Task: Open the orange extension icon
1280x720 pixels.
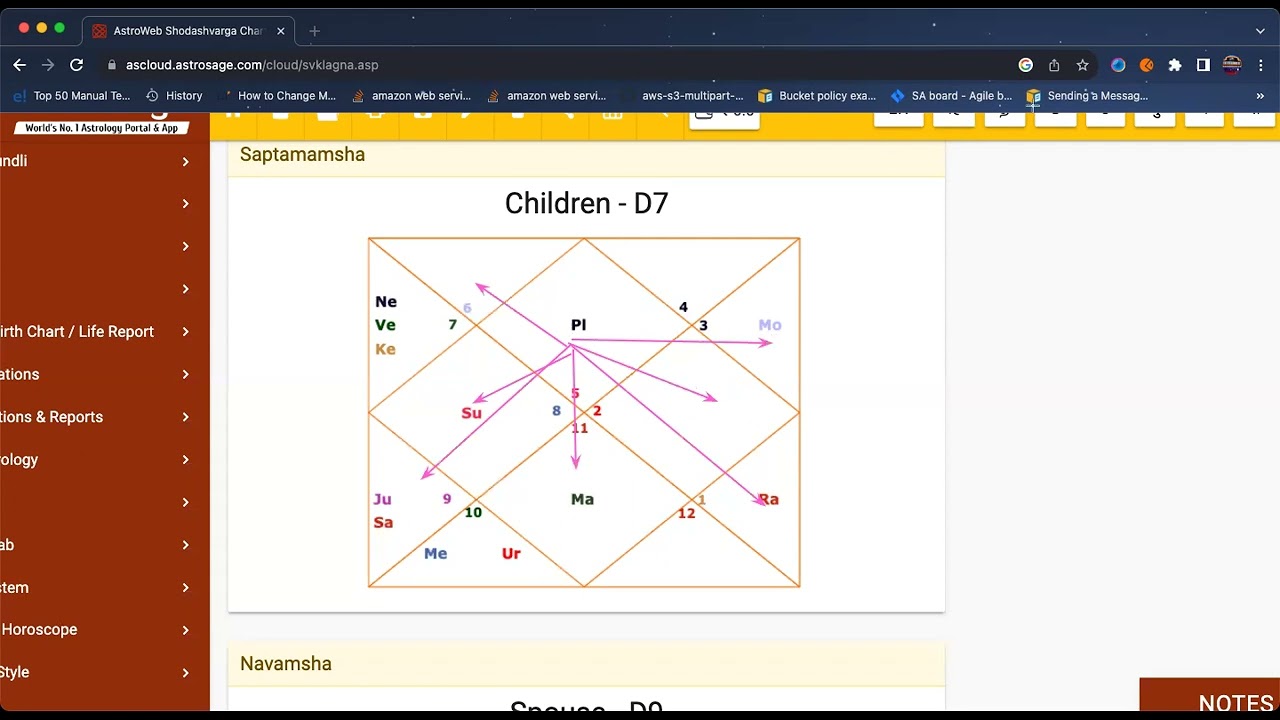Action: click(x=1147, y=65)
